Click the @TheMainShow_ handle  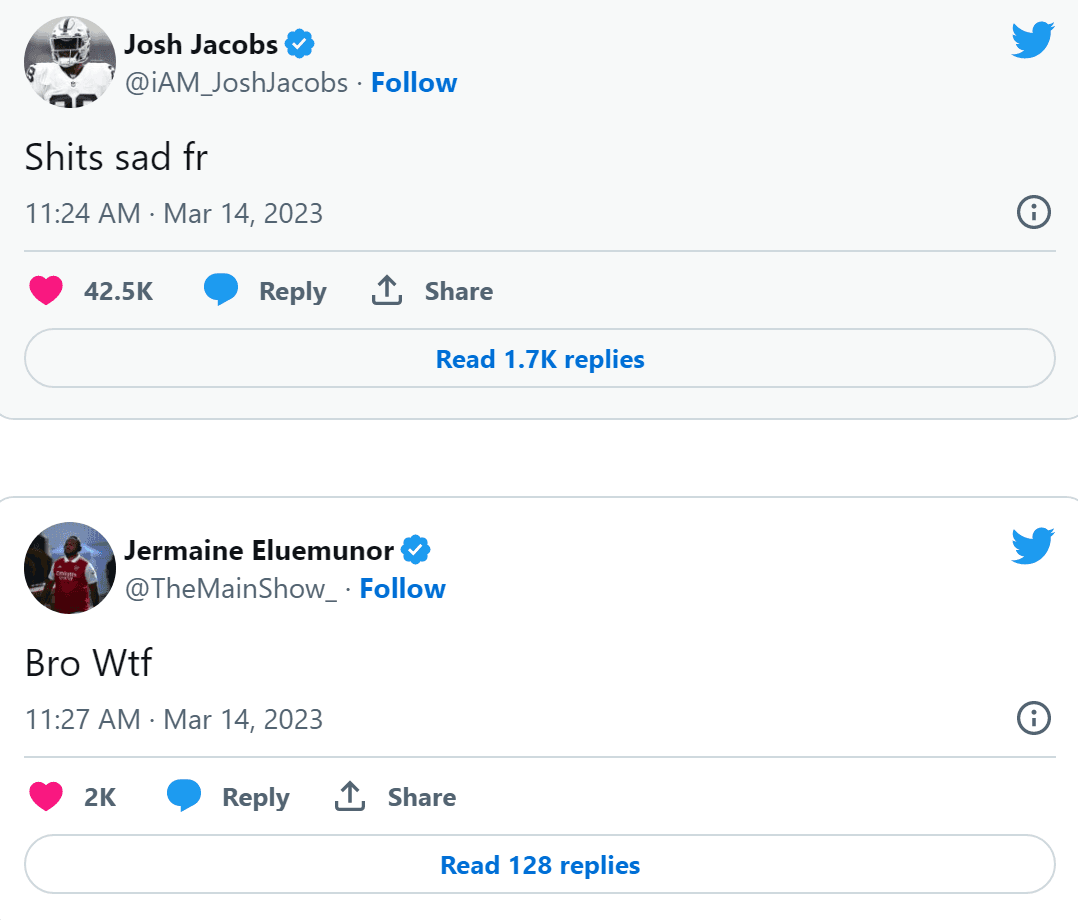tap(231, 589)
